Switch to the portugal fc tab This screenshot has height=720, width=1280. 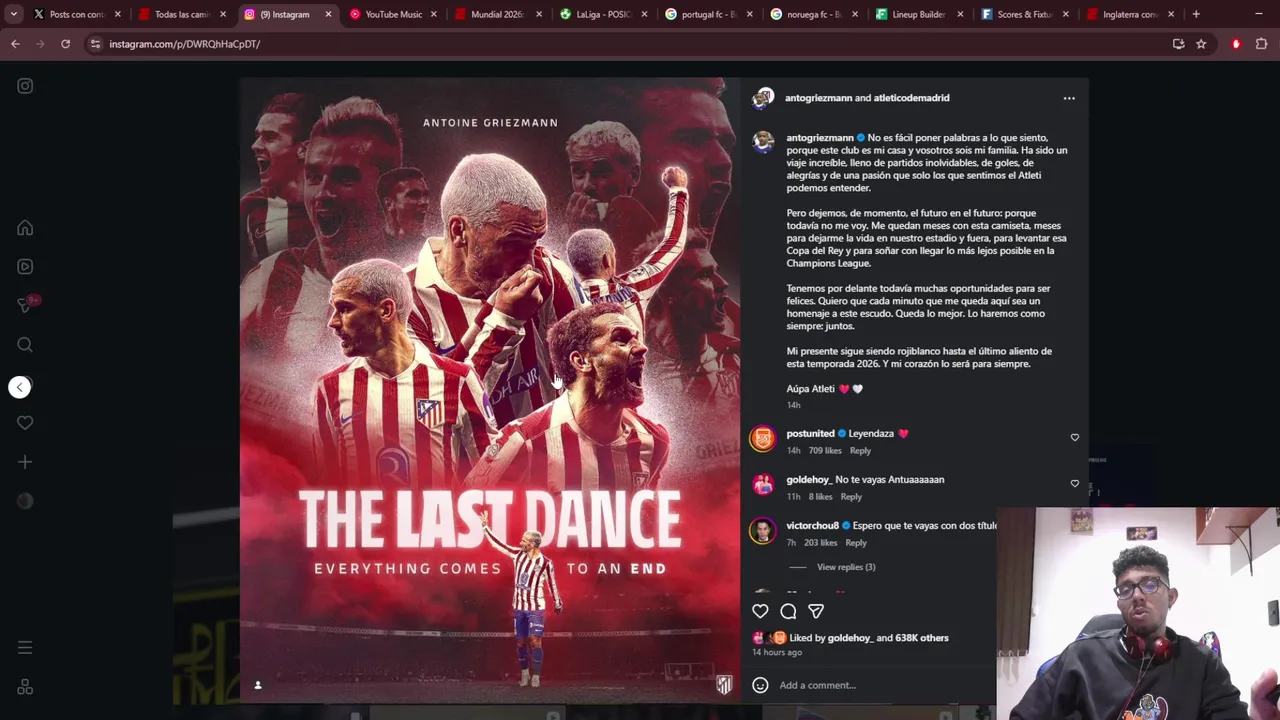[x=709, y=14]
